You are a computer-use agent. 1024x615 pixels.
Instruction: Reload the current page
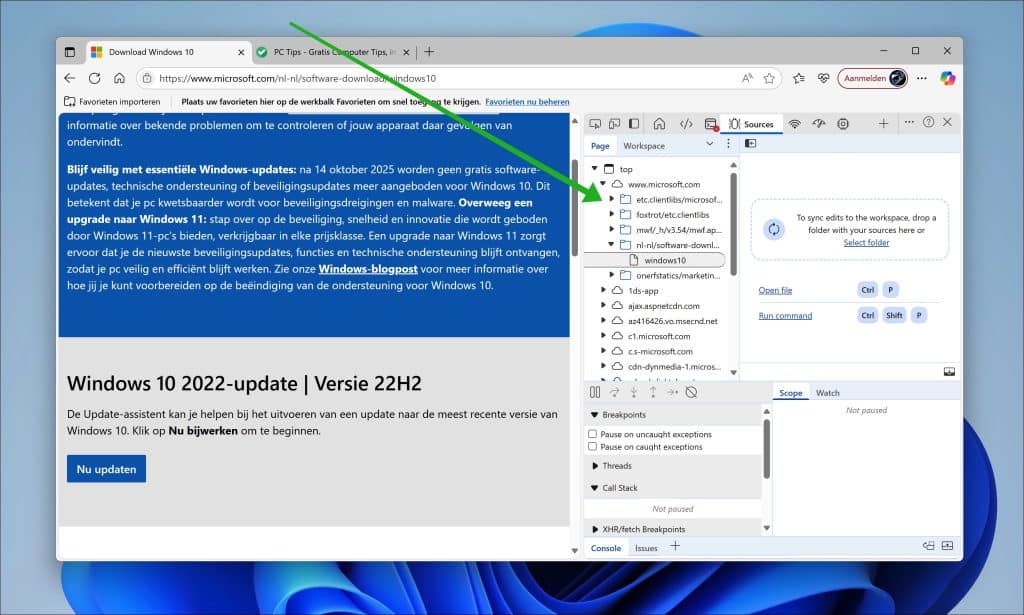(x=95, y=78)
